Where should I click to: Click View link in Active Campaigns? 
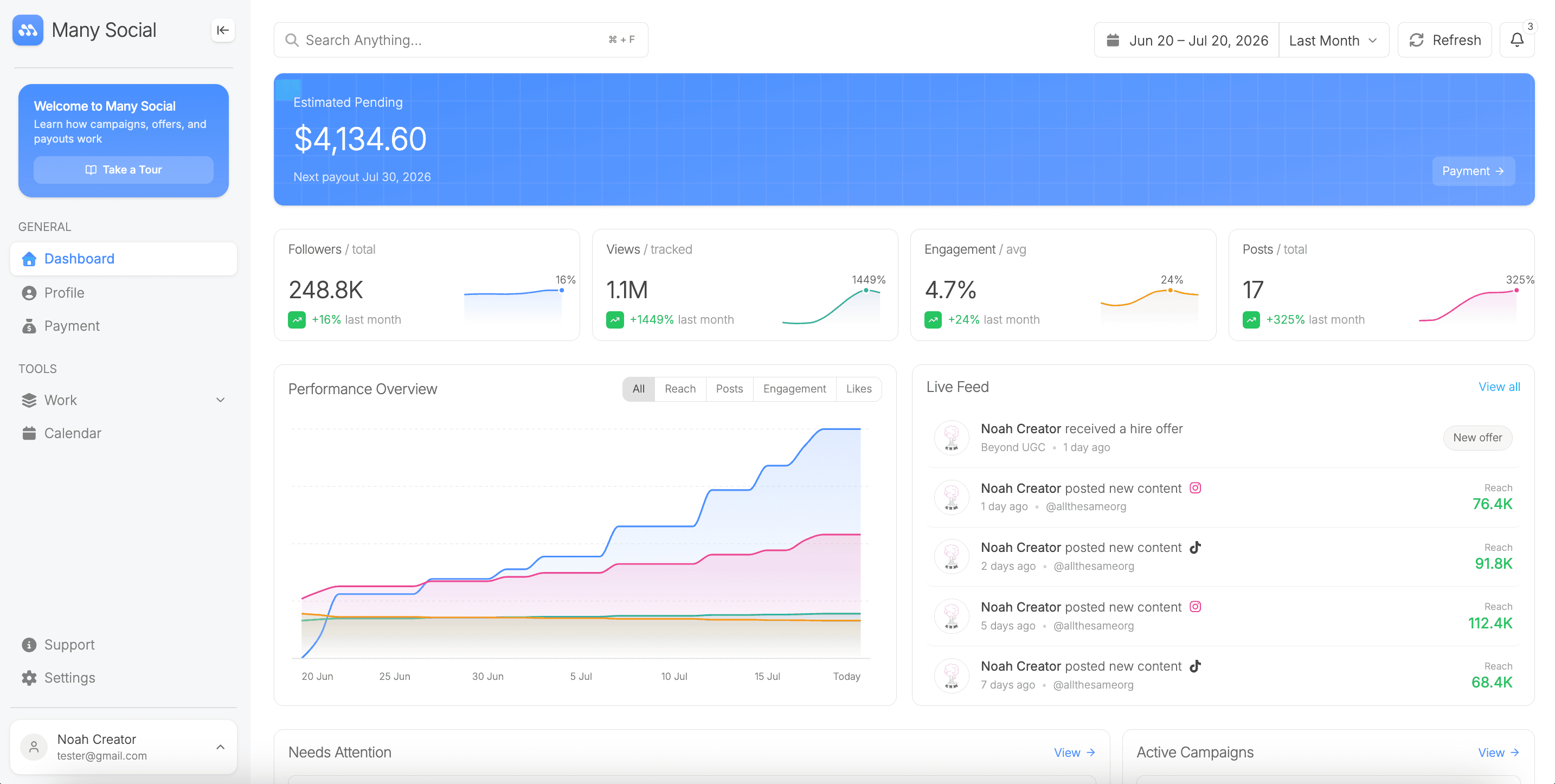click(x=1499, y=753)
